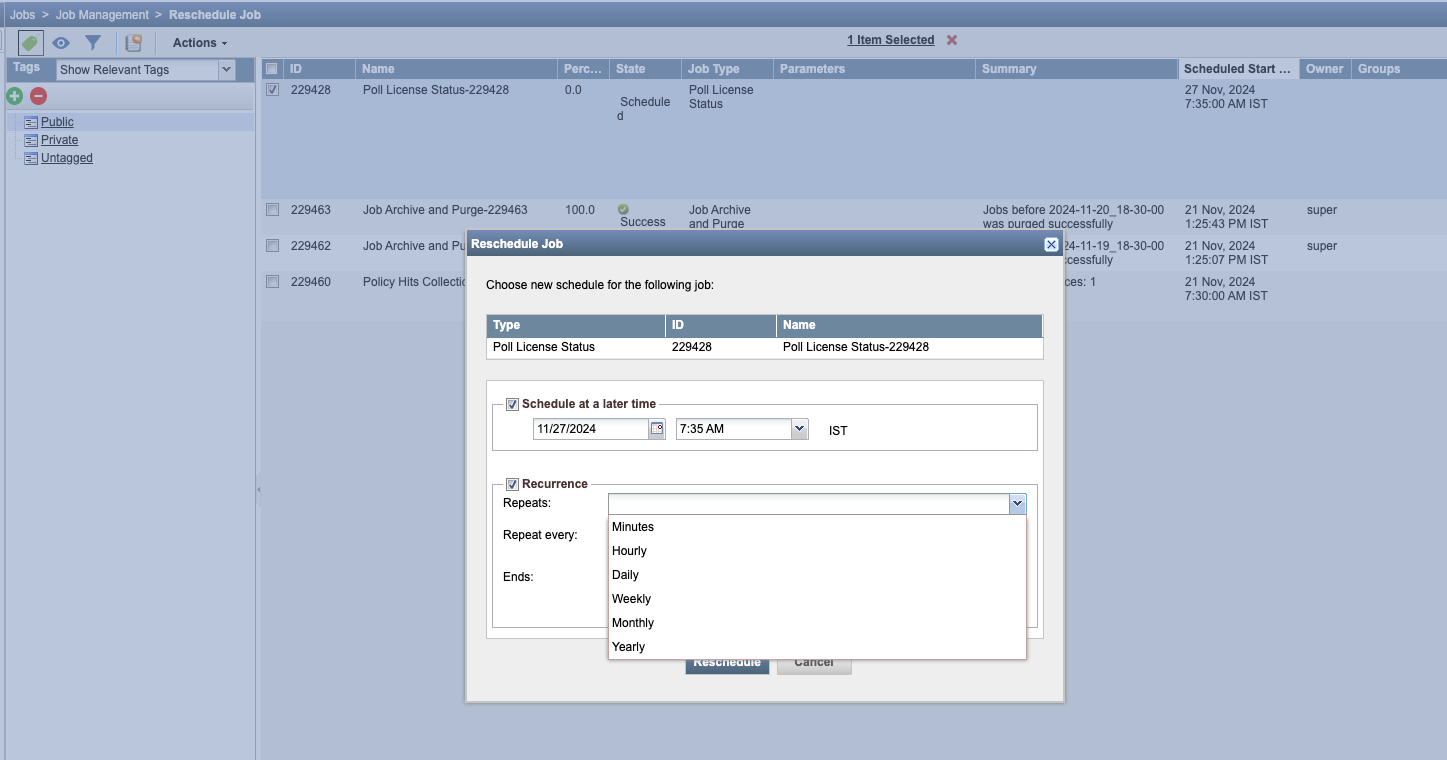Sort by Scheduled Start column header
The height and width of the screenshot is (760, 1447).
[x=1239, y=69]
